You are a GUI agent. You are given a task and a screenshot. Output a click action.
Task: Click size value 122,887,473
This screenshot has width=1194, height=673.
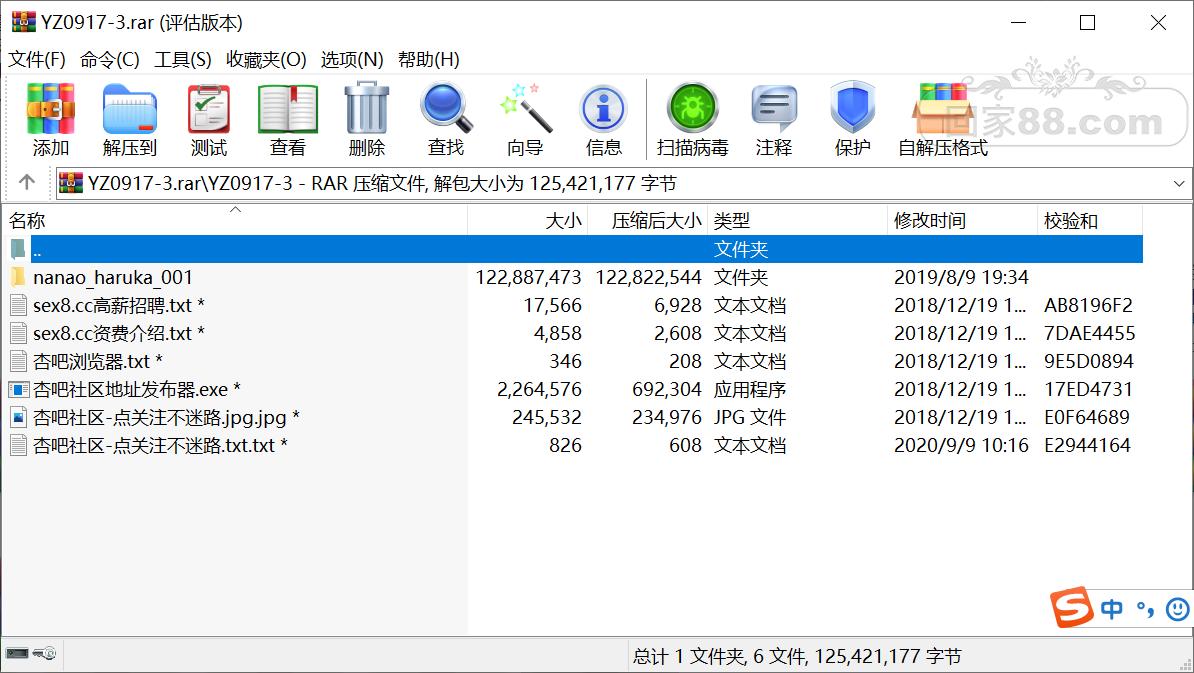coord(528,277)
